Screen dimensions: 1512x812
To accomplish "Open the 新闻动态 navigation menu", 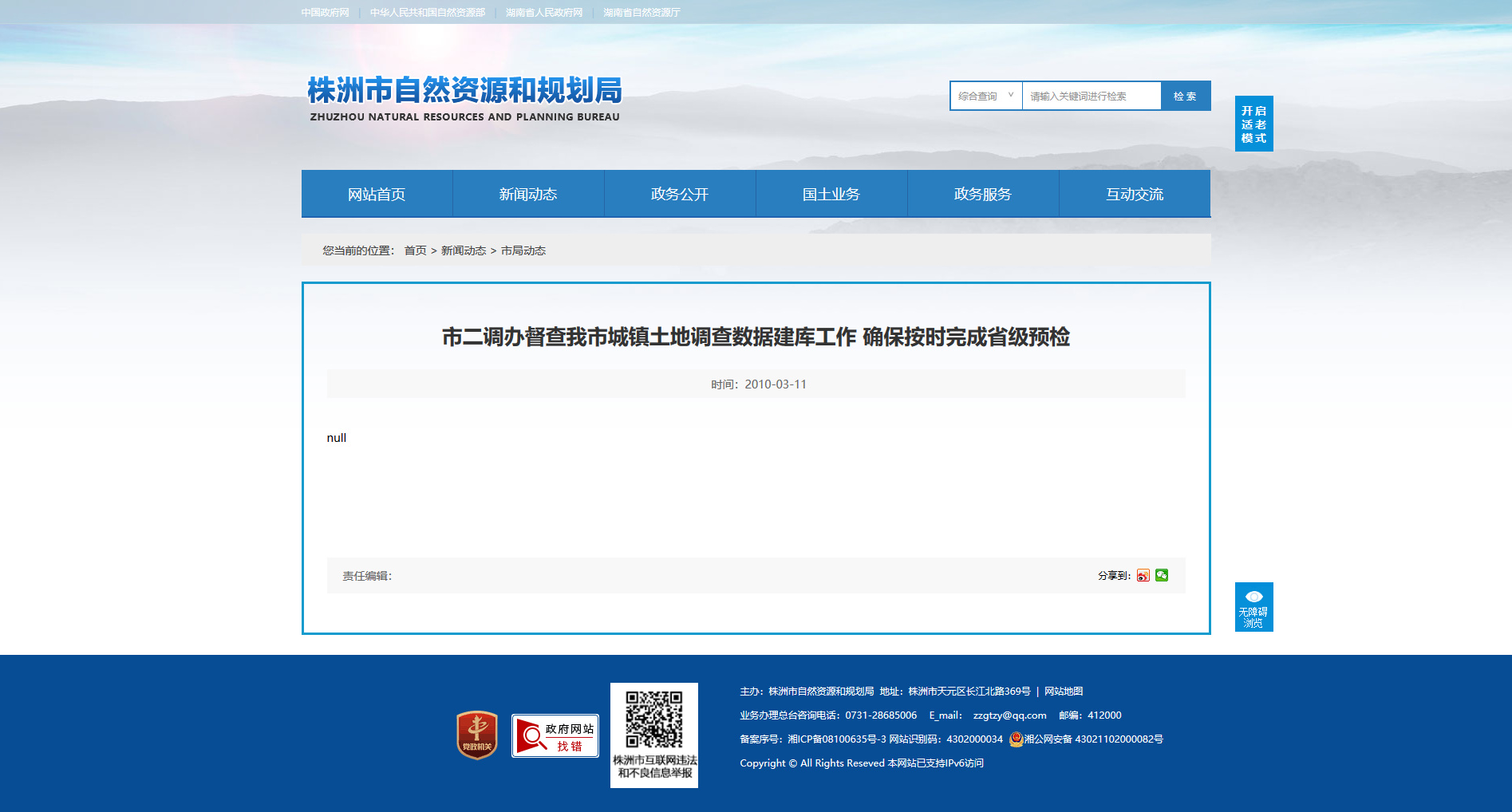I will tap(528, 194).
